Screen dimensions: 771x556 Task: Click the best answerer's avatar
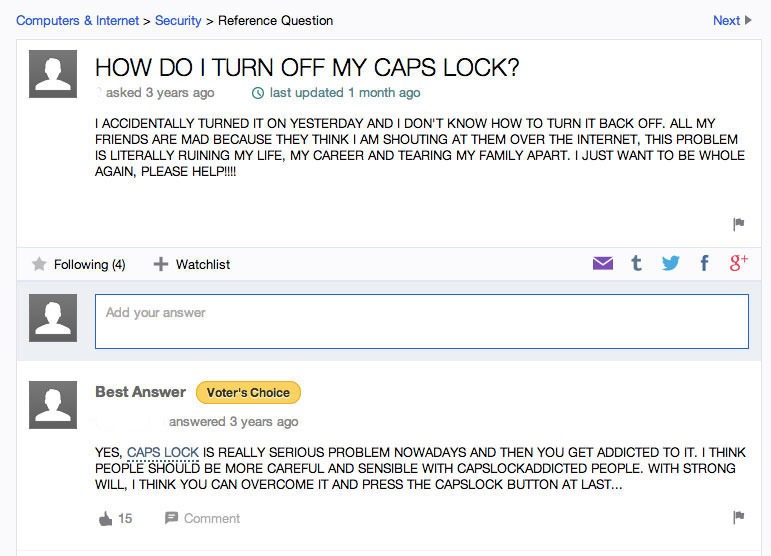pos(54,404)
